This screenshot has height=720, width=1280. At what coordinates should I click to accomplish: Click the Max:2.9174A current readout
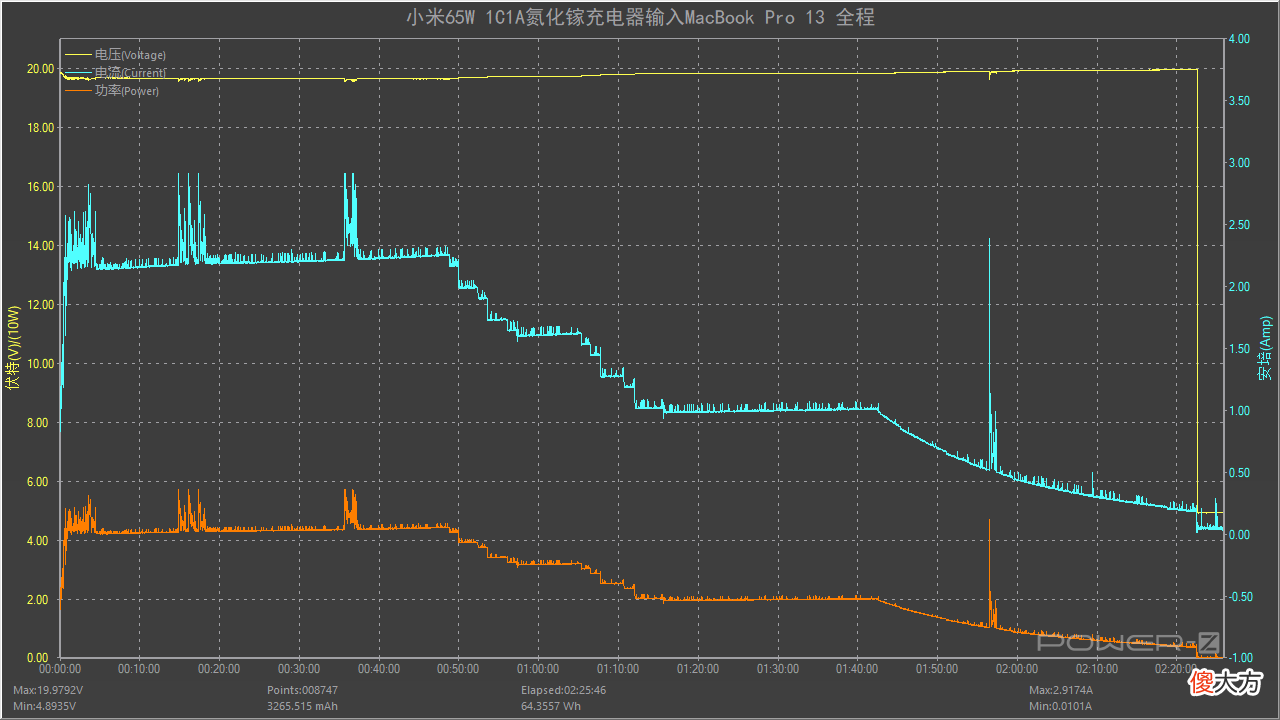pos(1061,690)
